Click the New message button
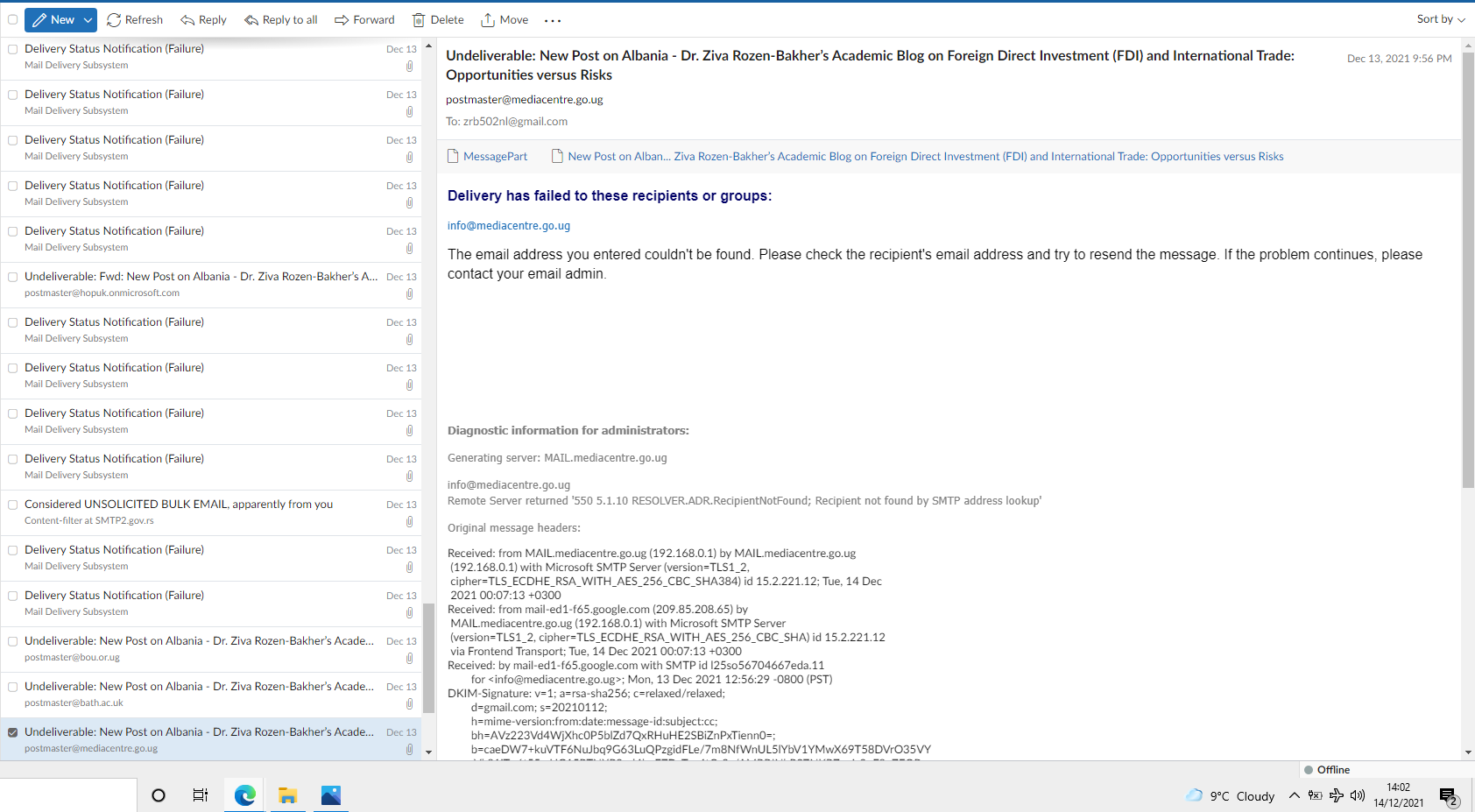The image size is (1475, 812). (53, 19)
